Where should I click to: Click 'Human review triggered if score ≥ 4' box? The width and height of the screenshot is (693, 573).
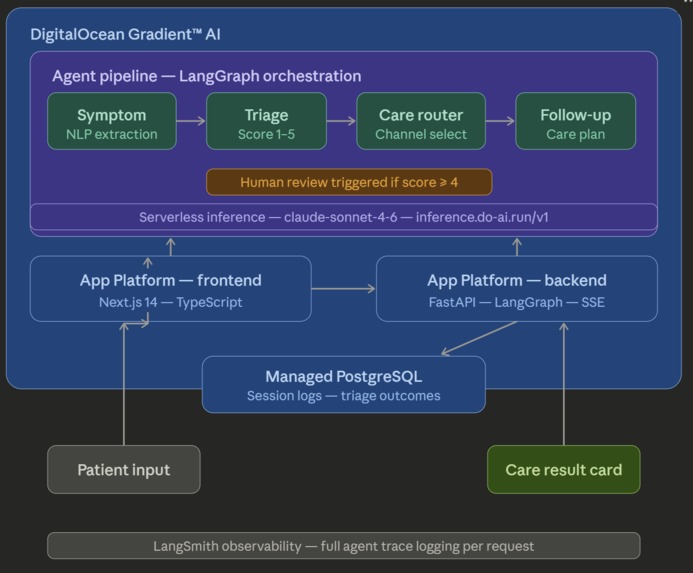[349, 182]
